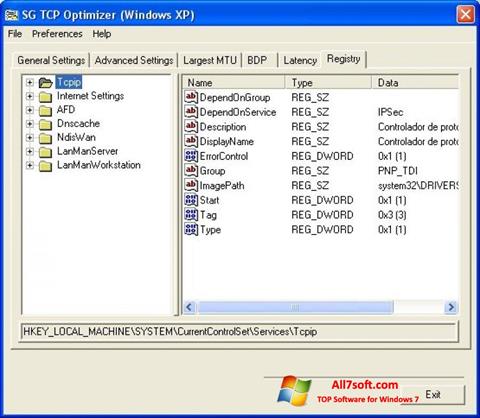The image size is (480, 418).
Task: Click the DWORD icon beside ErrorControl
Action: (191, 156)
